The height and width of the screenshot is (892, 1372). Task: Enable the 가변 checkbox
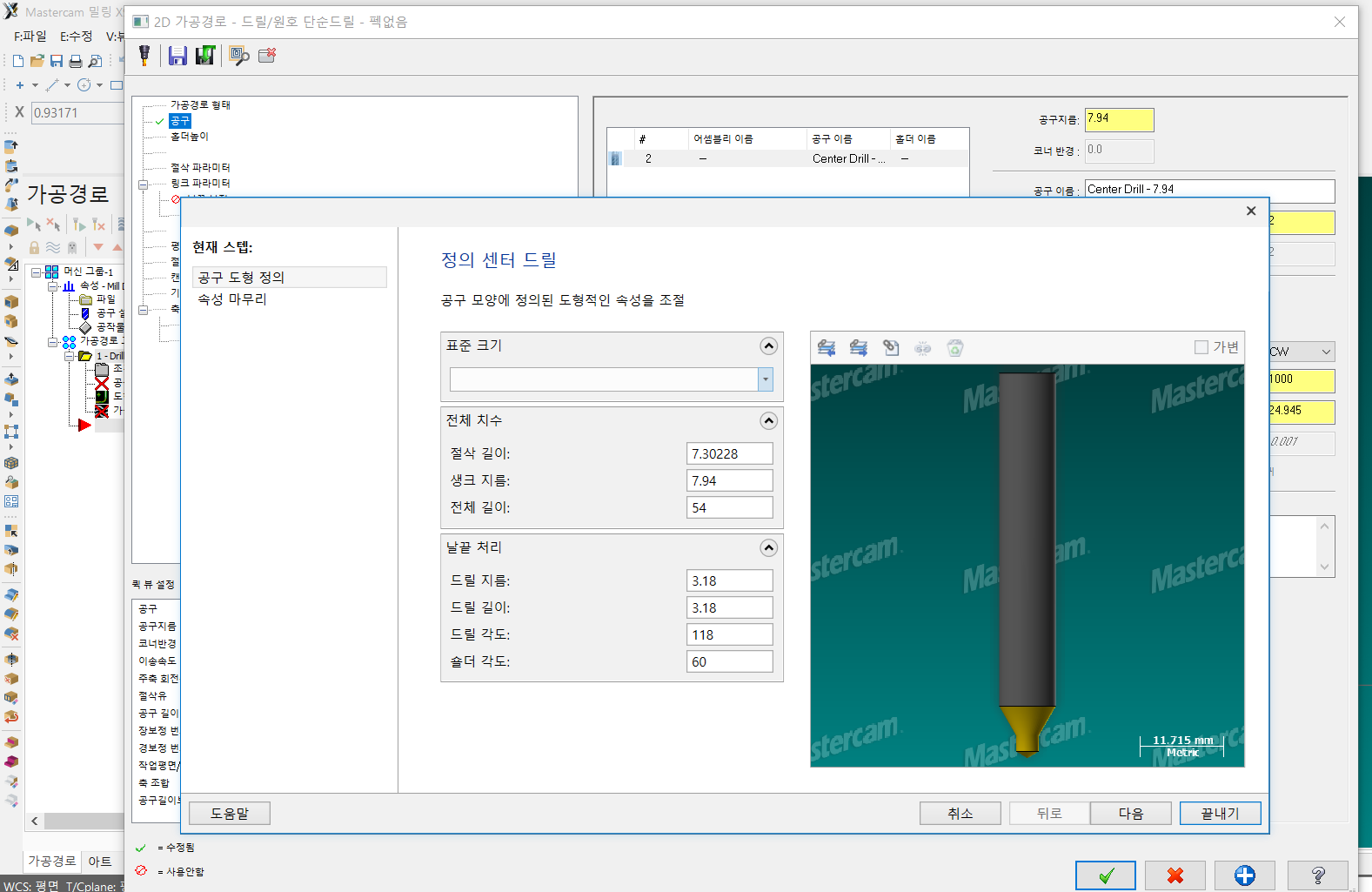click(1201, 347)
